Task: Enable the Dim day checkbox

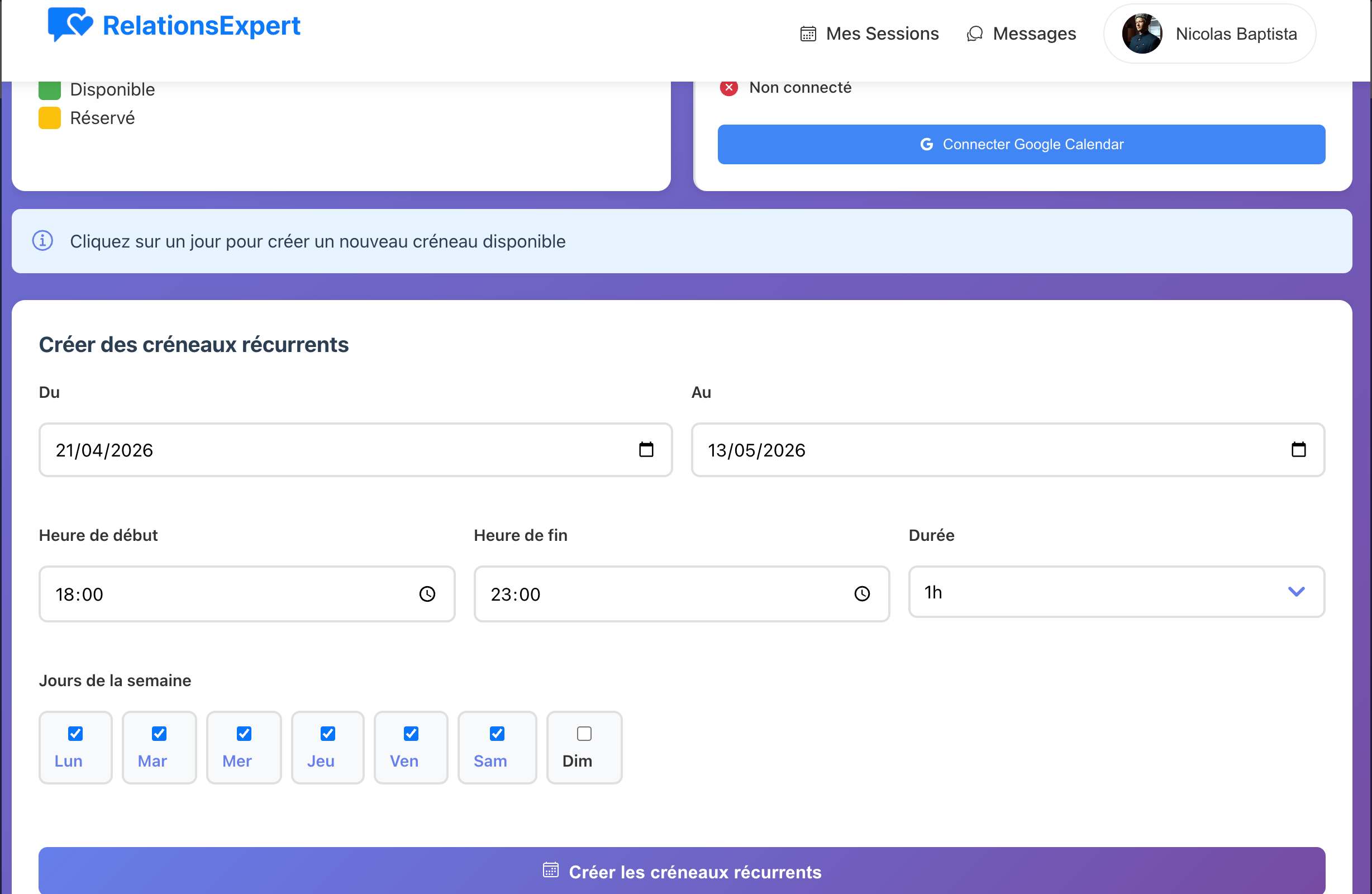Action: 583,733
